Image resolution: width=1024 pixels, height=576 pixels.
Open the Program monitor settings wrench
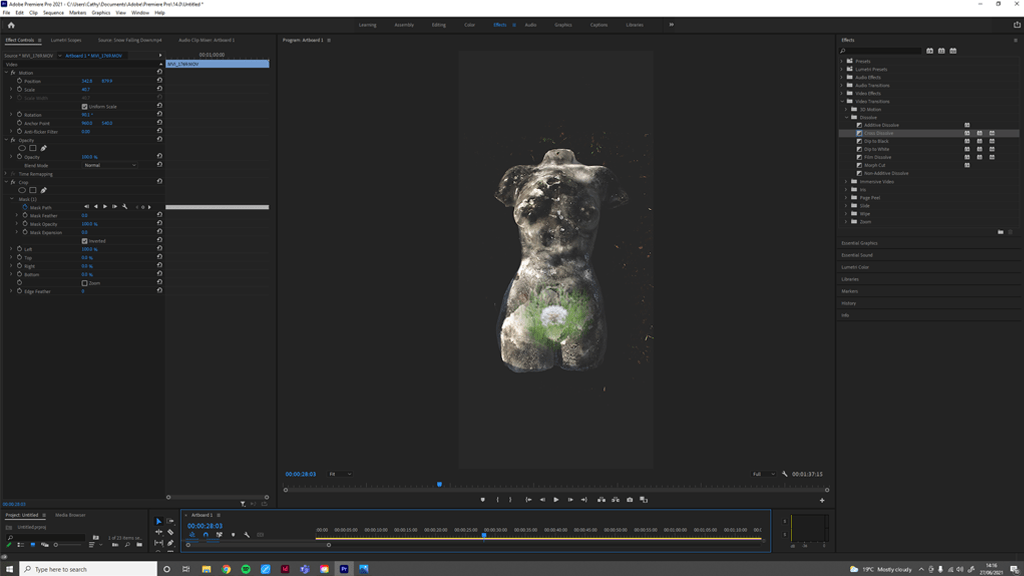785,474
